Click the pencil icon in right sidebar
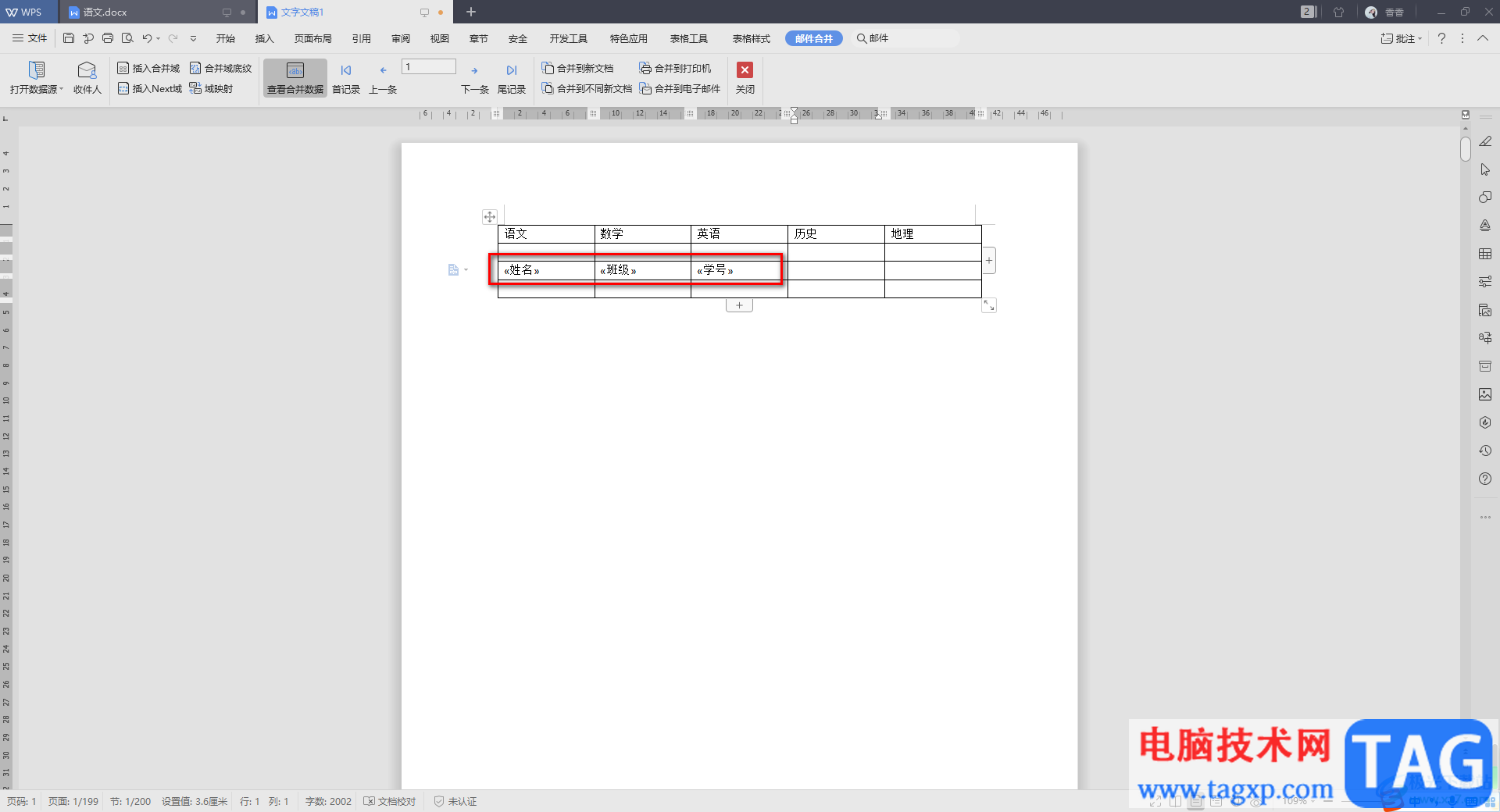The width and height of the screenshot is (1500, 812). pos(1485,141)
